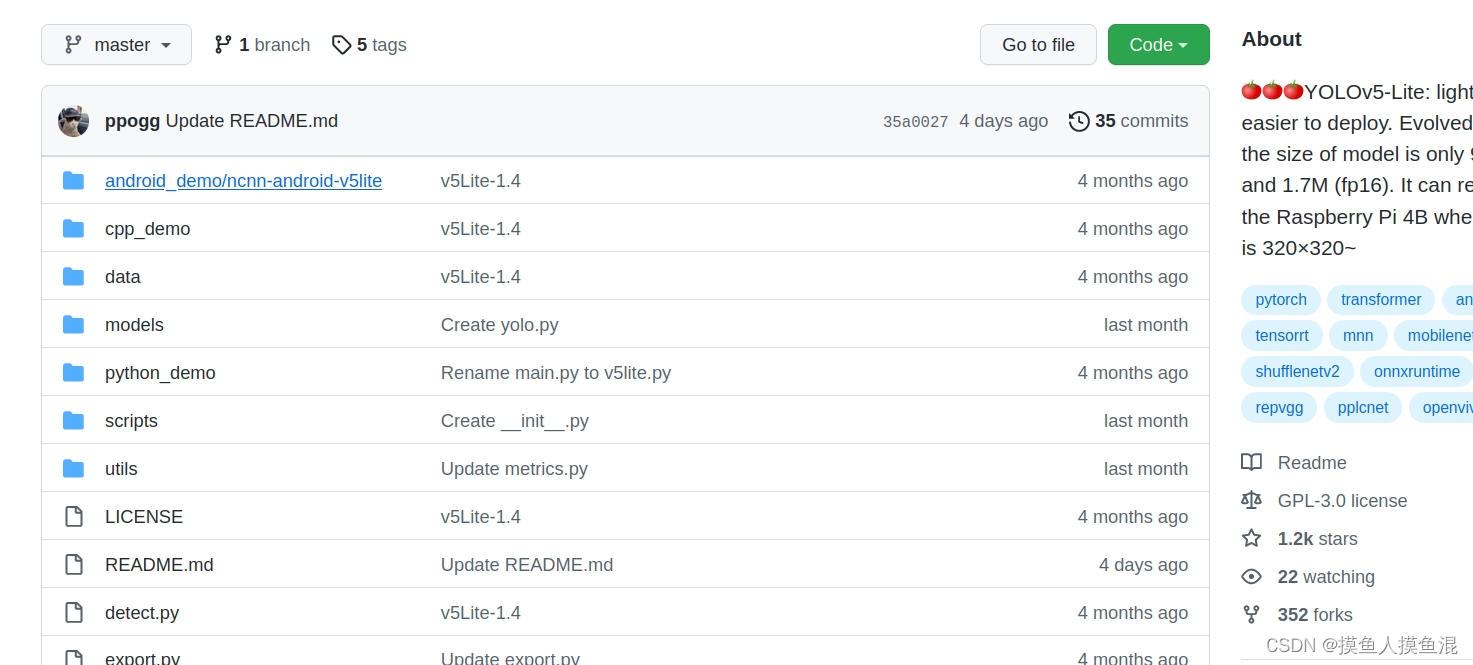This screenshot has width=1473, height=665.
Task: View the 352 forks list
Action: click(1315, 615)
